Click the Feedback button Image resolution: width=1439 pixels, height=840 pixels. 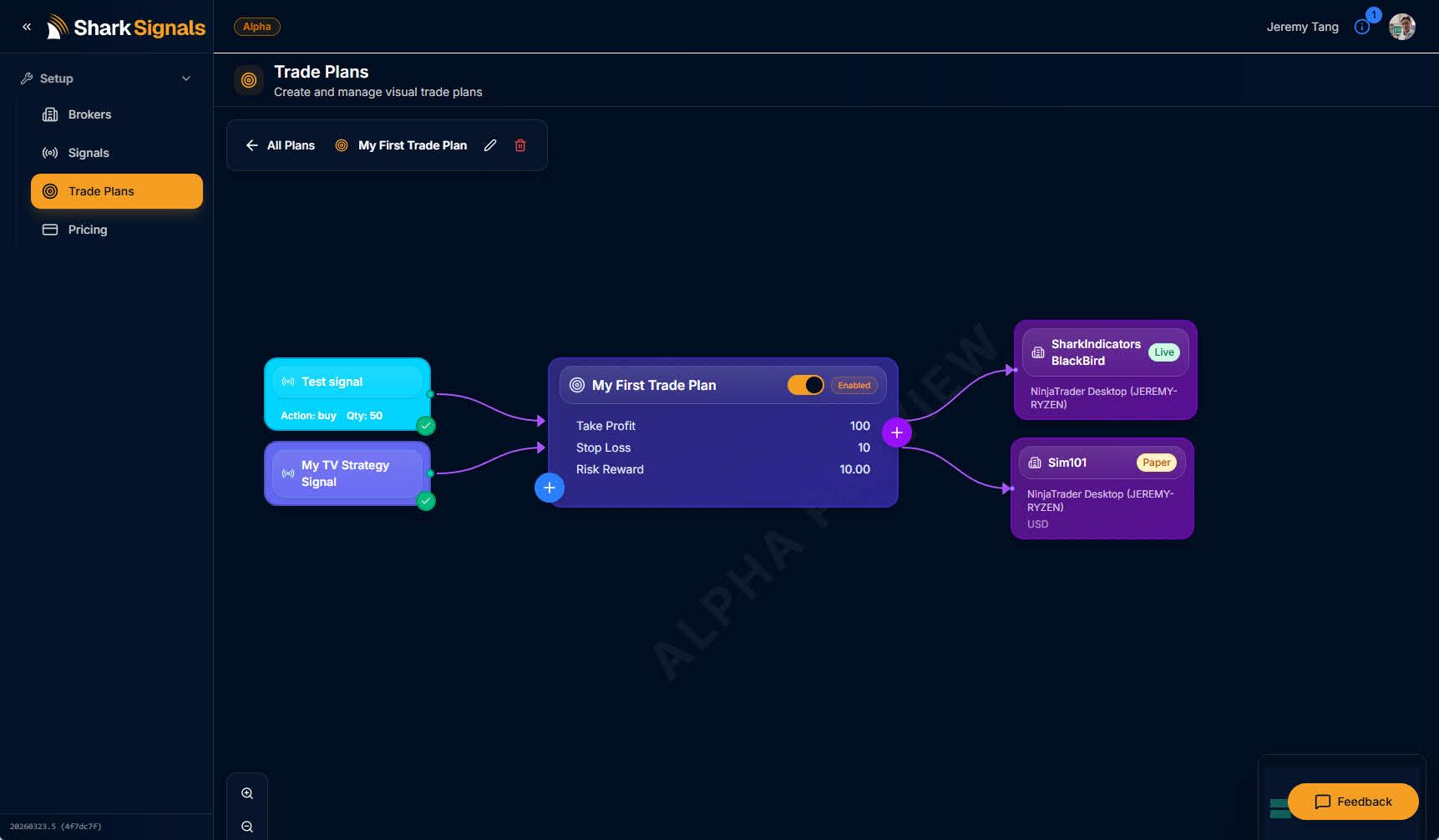pyautogui.click(x=1353, y=802)
